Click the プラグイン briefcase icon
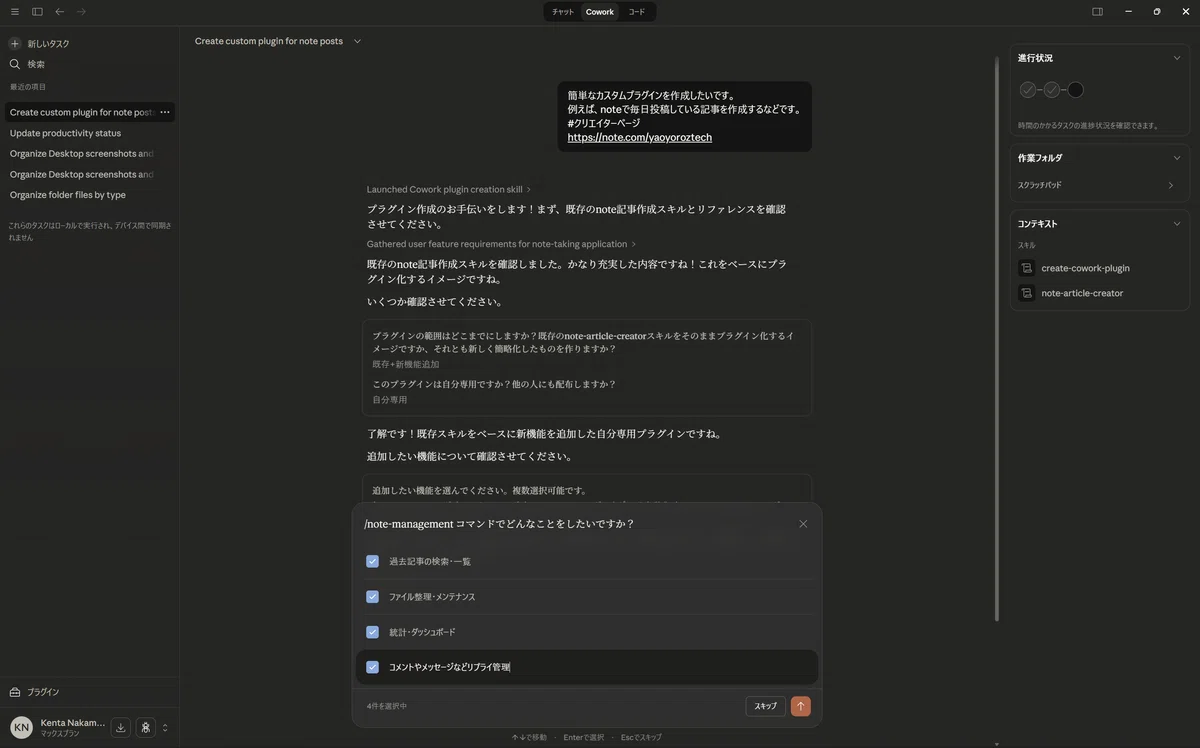Screen dimensions: 1200x748 point(15,692)
